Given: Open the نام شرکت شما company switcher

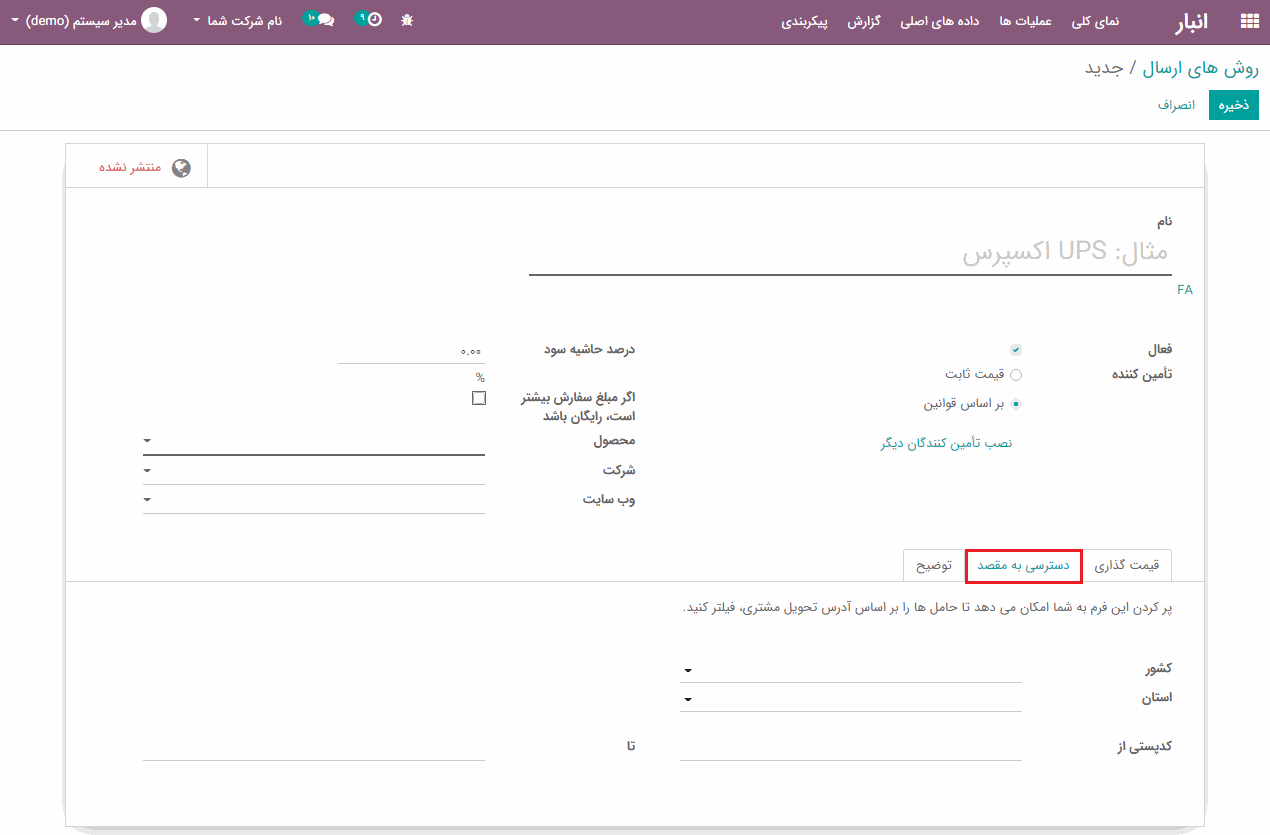Looking at the screenshot, I should [238, 21].
